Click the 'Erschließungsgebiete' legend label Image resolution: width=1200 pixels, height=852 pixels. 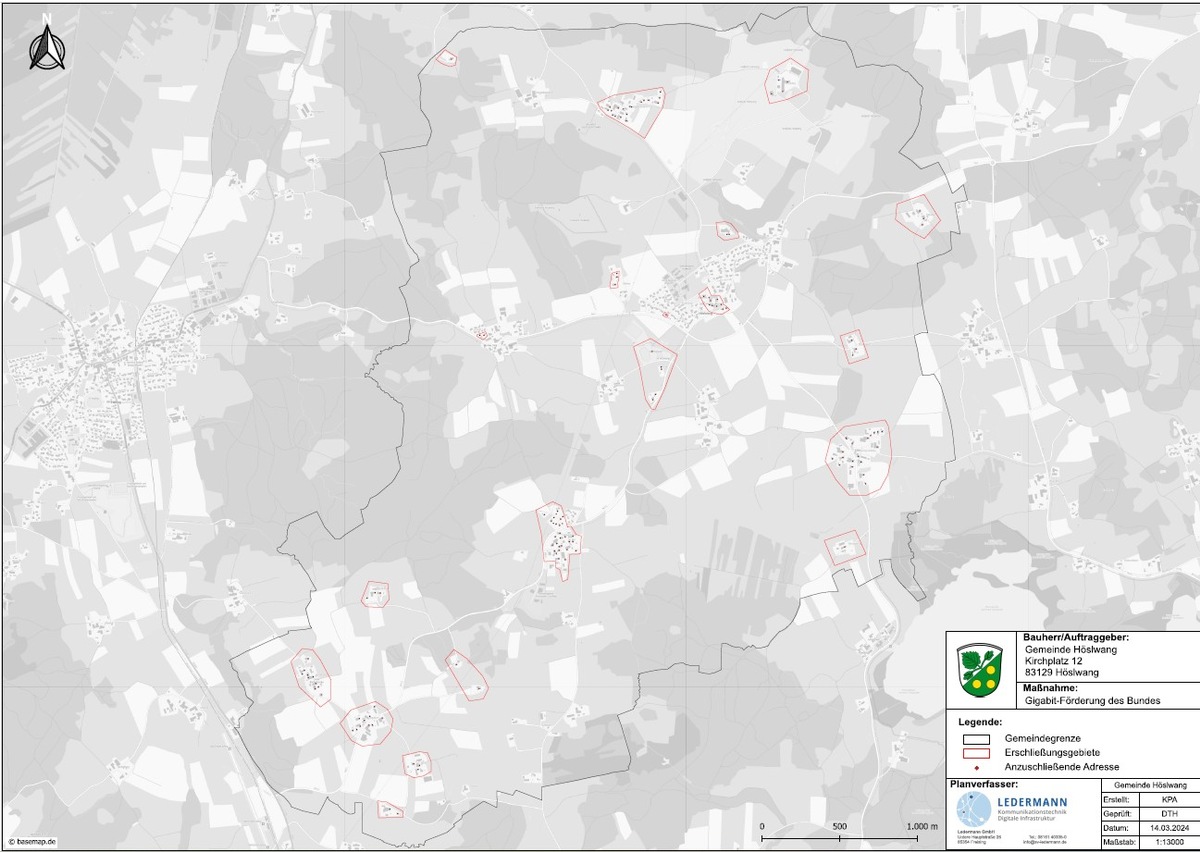(x=1052, y=752)
